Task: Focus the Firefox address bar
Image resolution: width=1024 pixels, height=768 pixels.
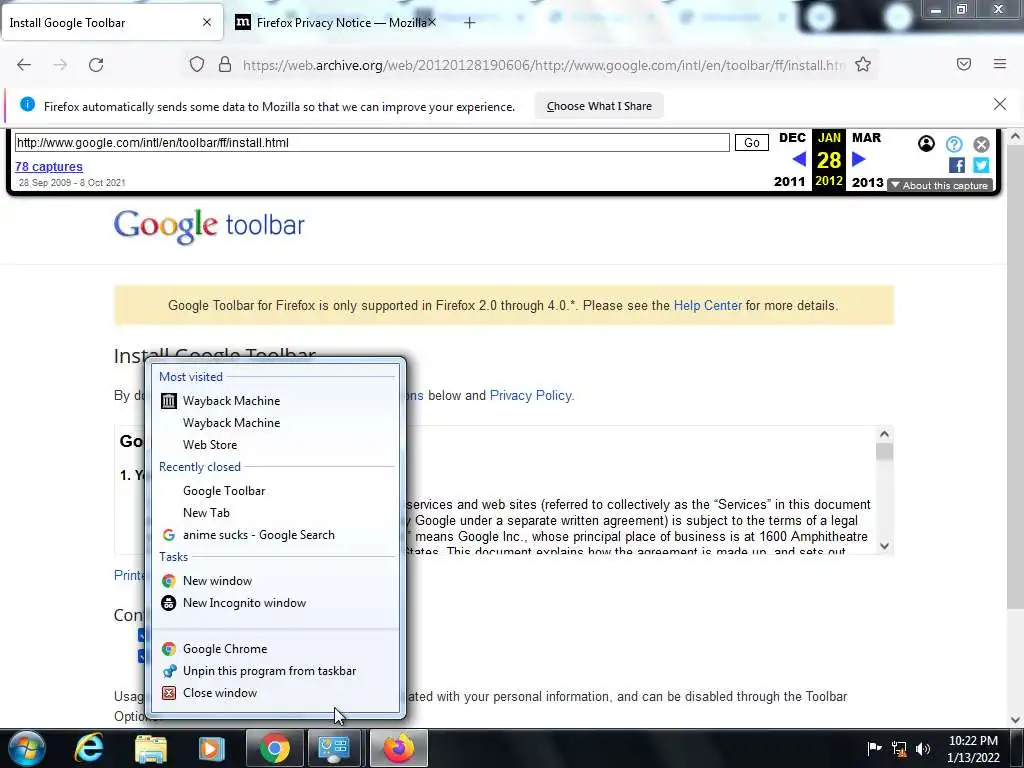Action: coord(543,65)
